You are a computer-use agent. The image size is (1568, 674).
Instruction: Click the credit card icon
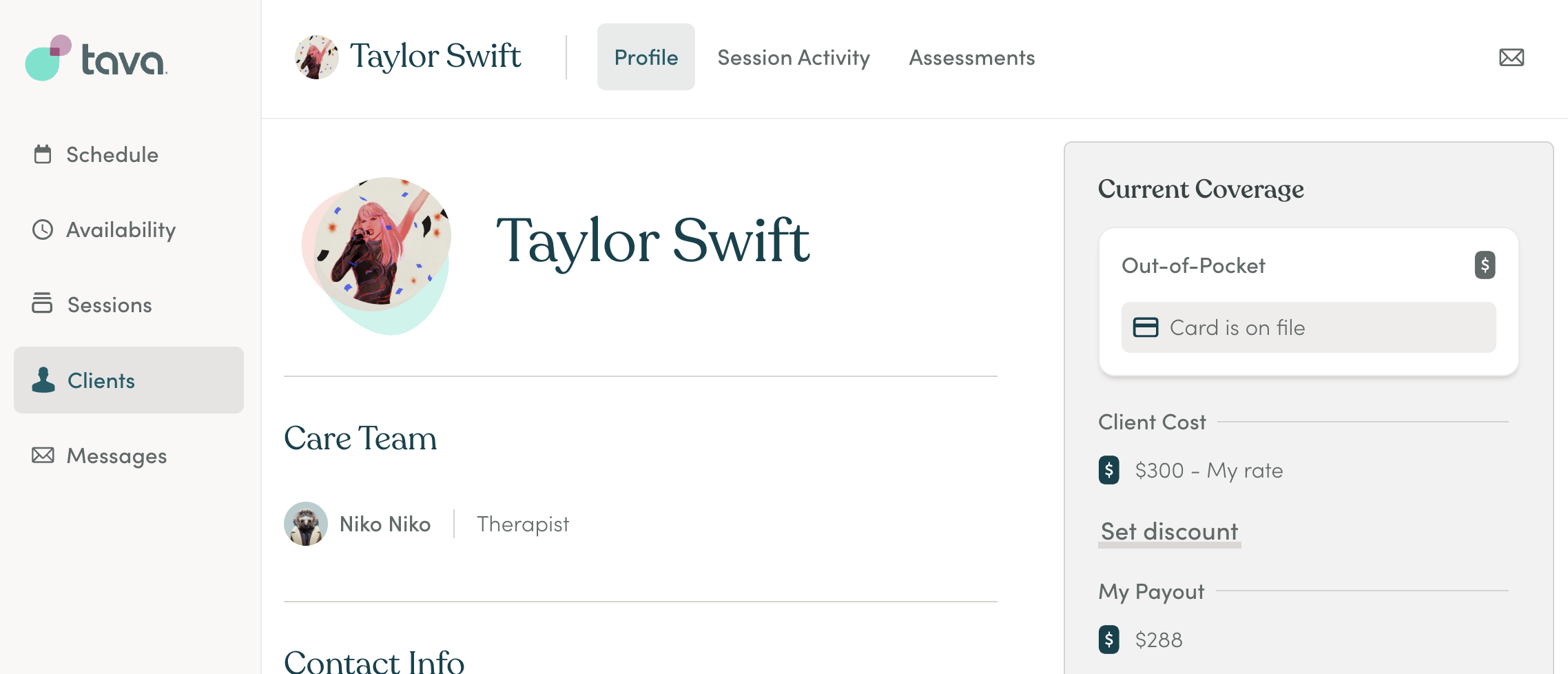1146,327
